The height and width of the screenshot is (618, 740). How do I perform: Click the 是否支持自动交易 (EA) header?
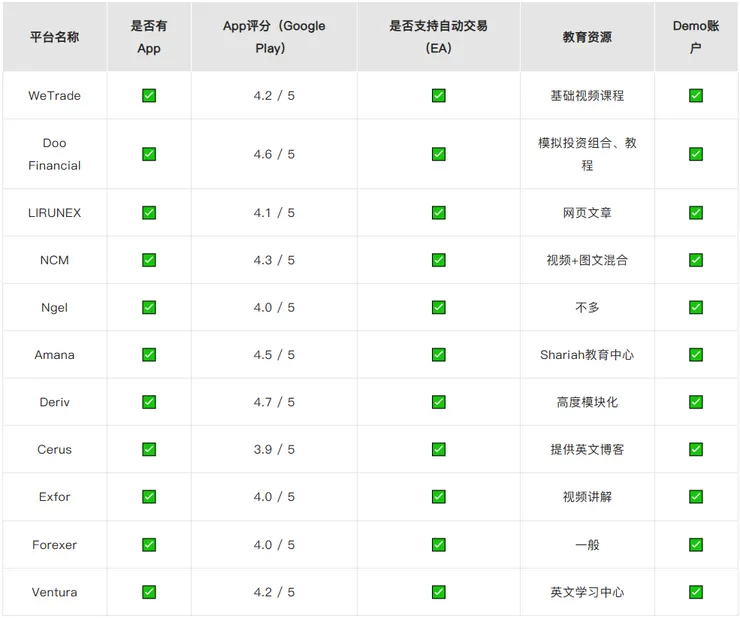439,37
